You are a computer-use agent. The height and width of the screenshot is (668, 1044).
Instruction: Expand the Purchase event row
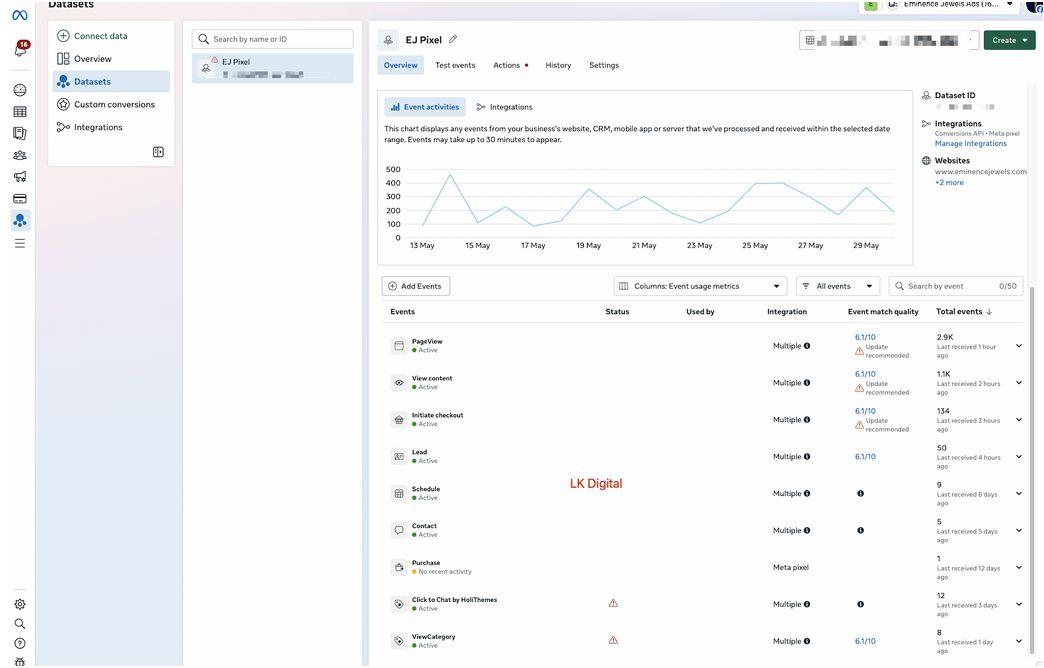(1019, 567)
